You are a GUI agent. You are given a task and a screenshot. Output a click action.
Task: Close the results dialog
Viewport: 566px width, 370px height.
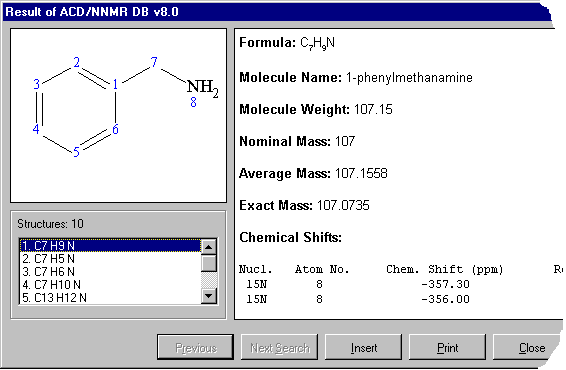coord(528,347)
